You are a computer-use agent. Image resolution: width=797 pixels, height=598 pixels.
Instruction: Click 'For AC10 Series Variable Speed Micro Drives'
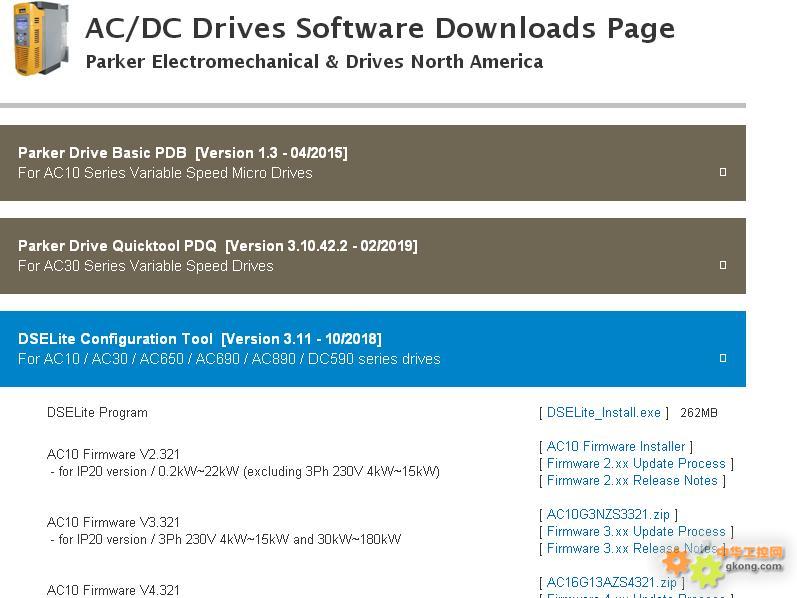click(x=165, y=173)
